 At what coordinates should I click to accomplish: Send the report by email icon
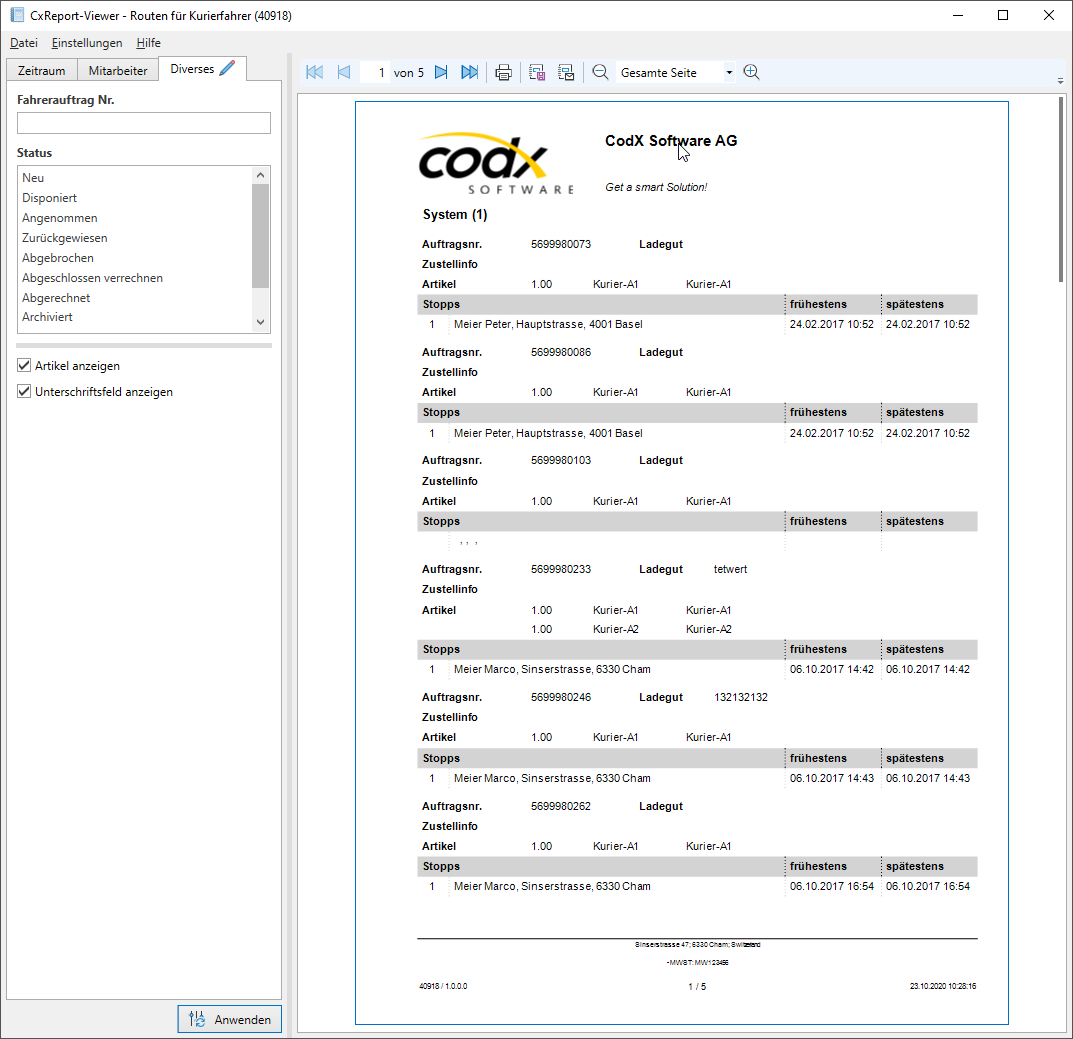point(566,72)
